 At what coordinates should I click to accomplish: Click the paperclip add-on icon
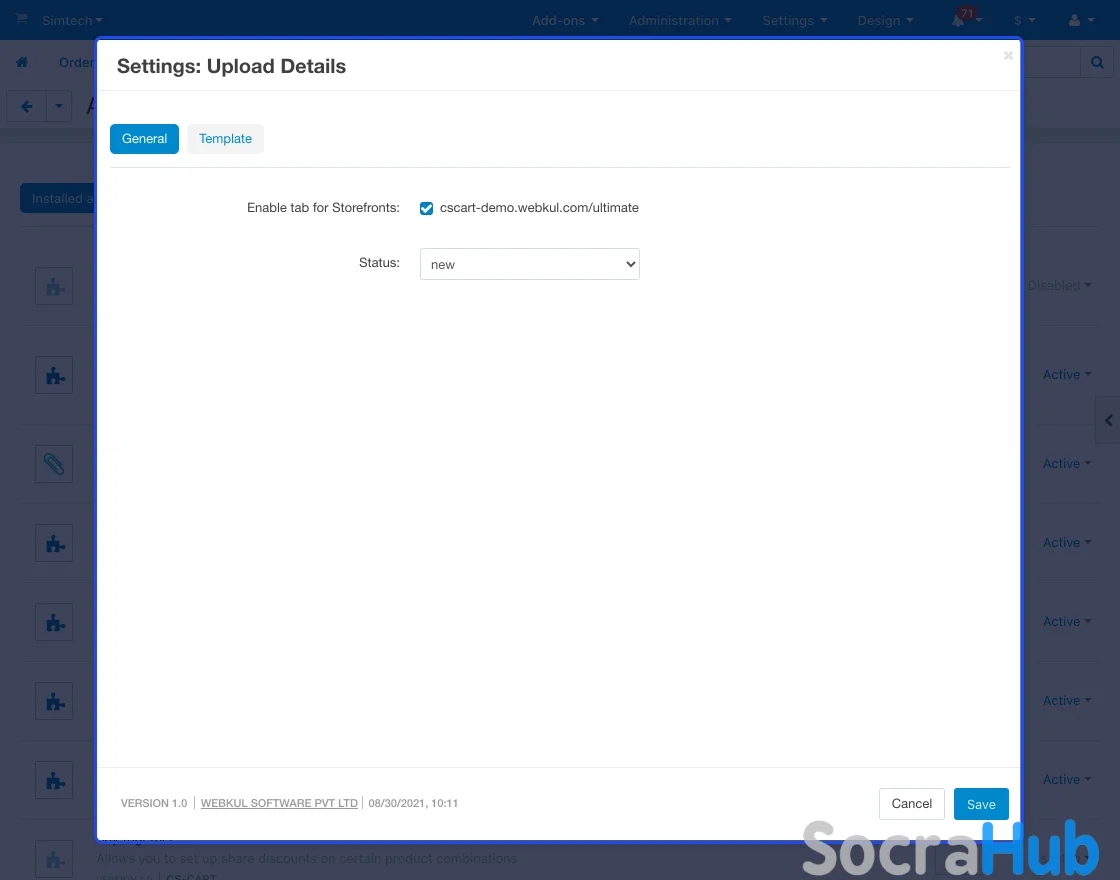pos(54,464)
